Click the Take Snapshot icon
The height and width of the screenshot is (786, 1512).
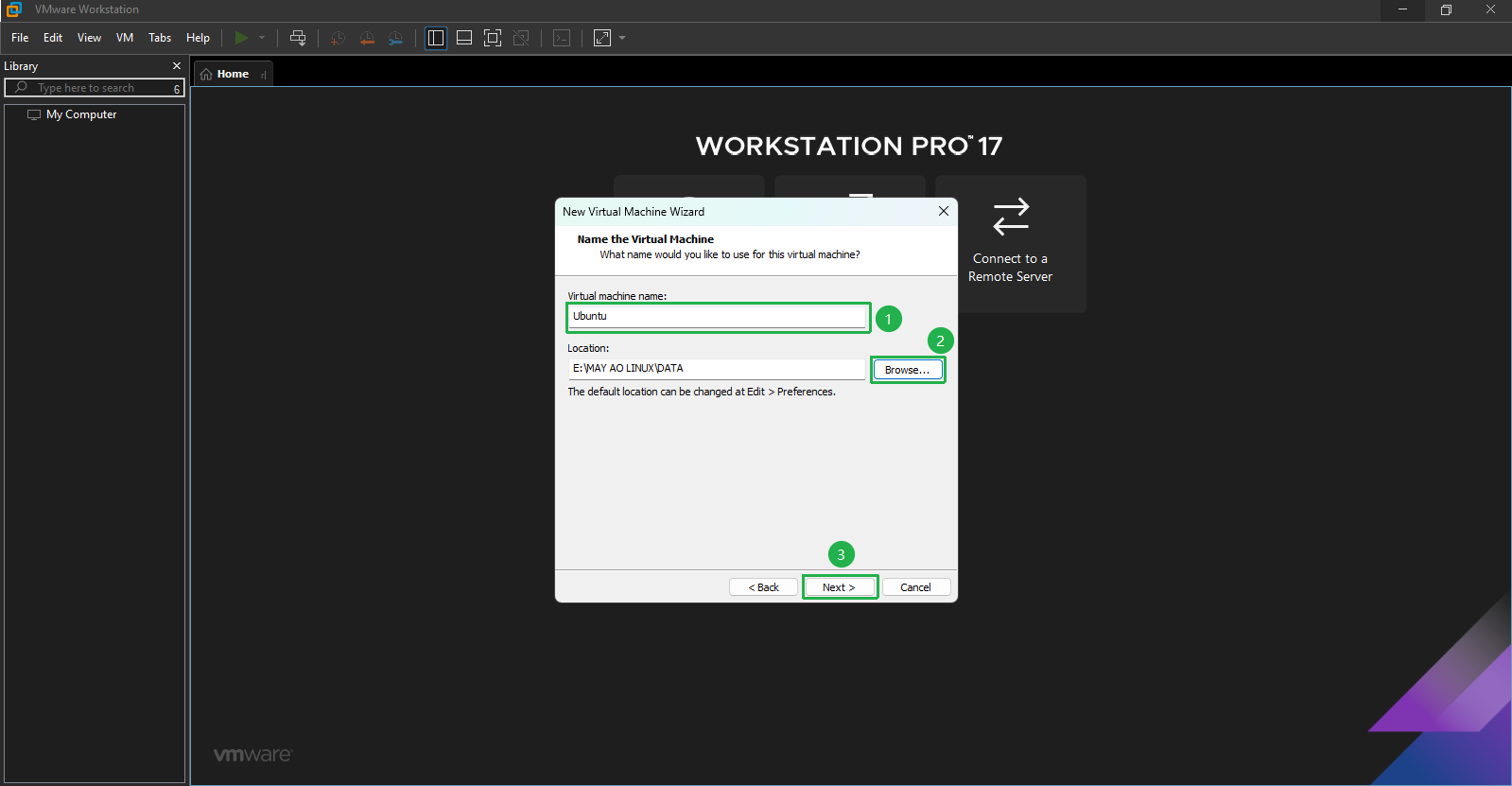point(338,38)
